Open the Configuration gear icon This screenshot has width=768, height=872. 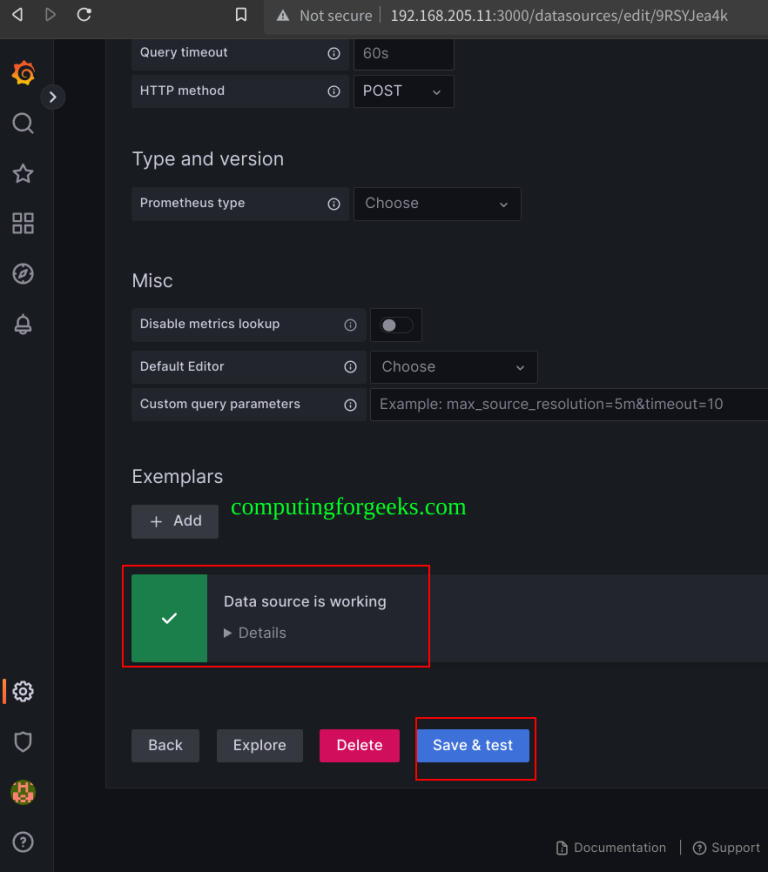24,691
